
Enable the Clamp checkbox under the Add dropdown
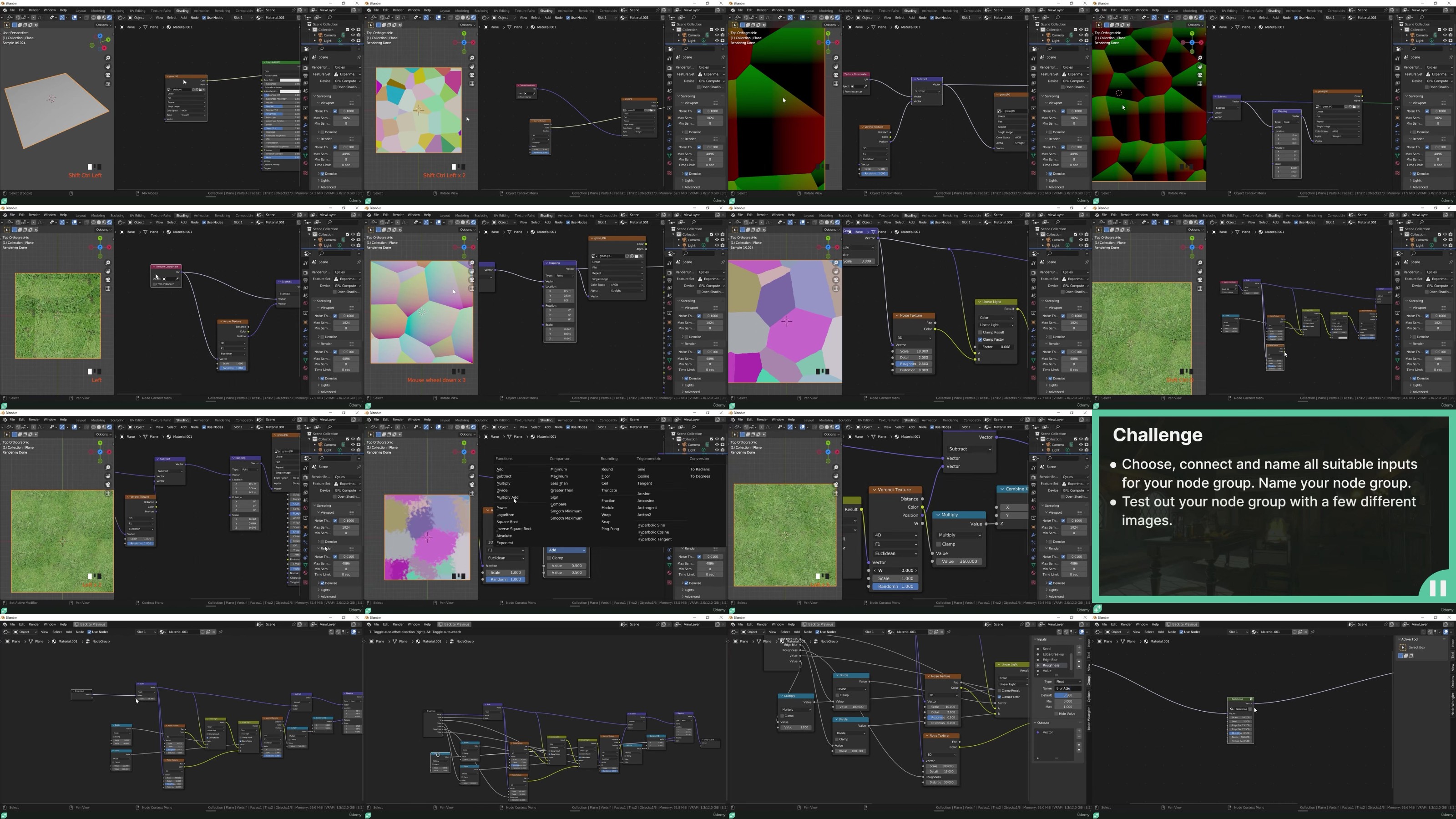pos(549,558)
